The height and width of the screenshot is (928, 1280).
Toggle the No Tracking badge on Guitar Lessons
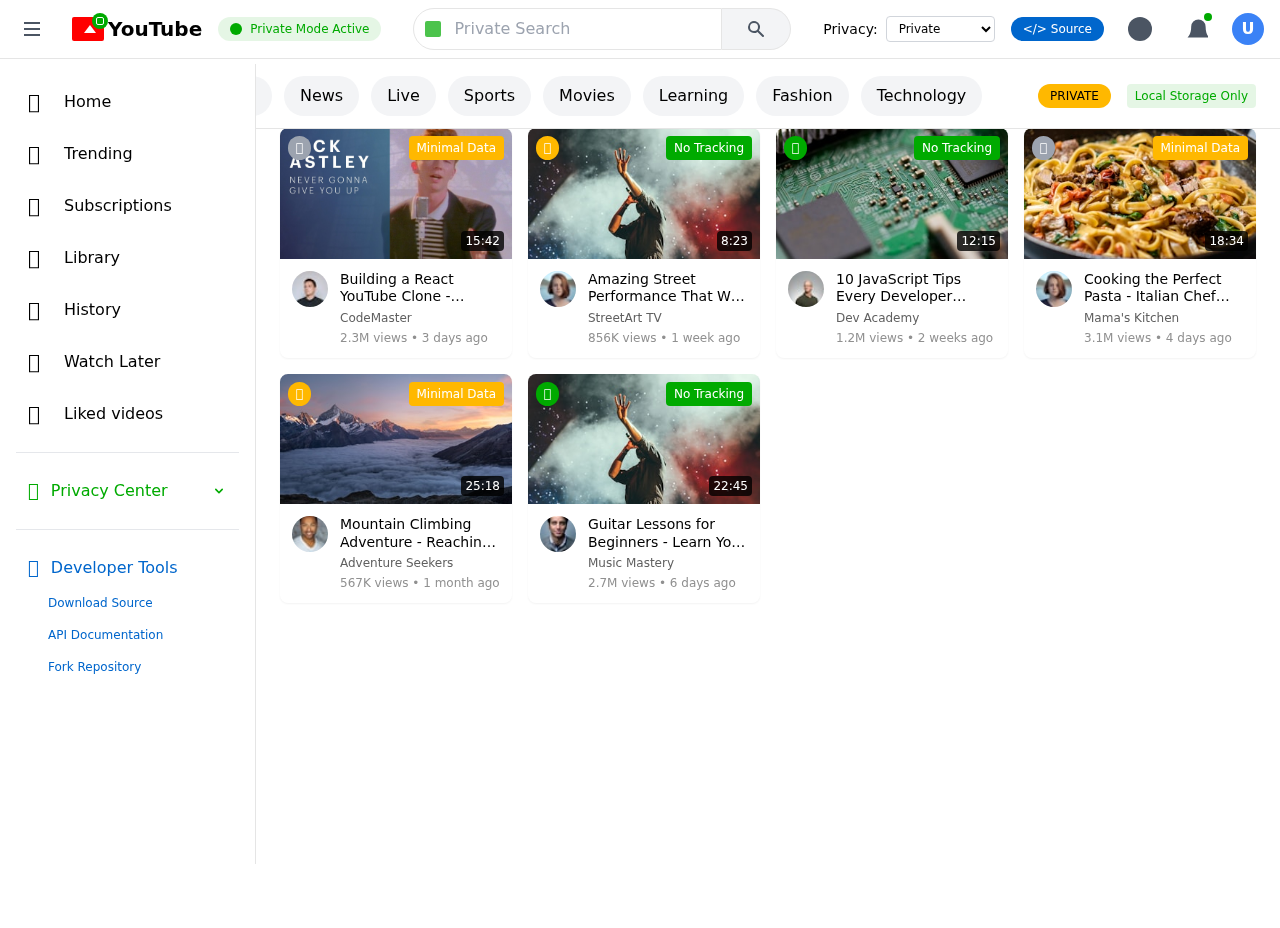(x=709, y=393)
